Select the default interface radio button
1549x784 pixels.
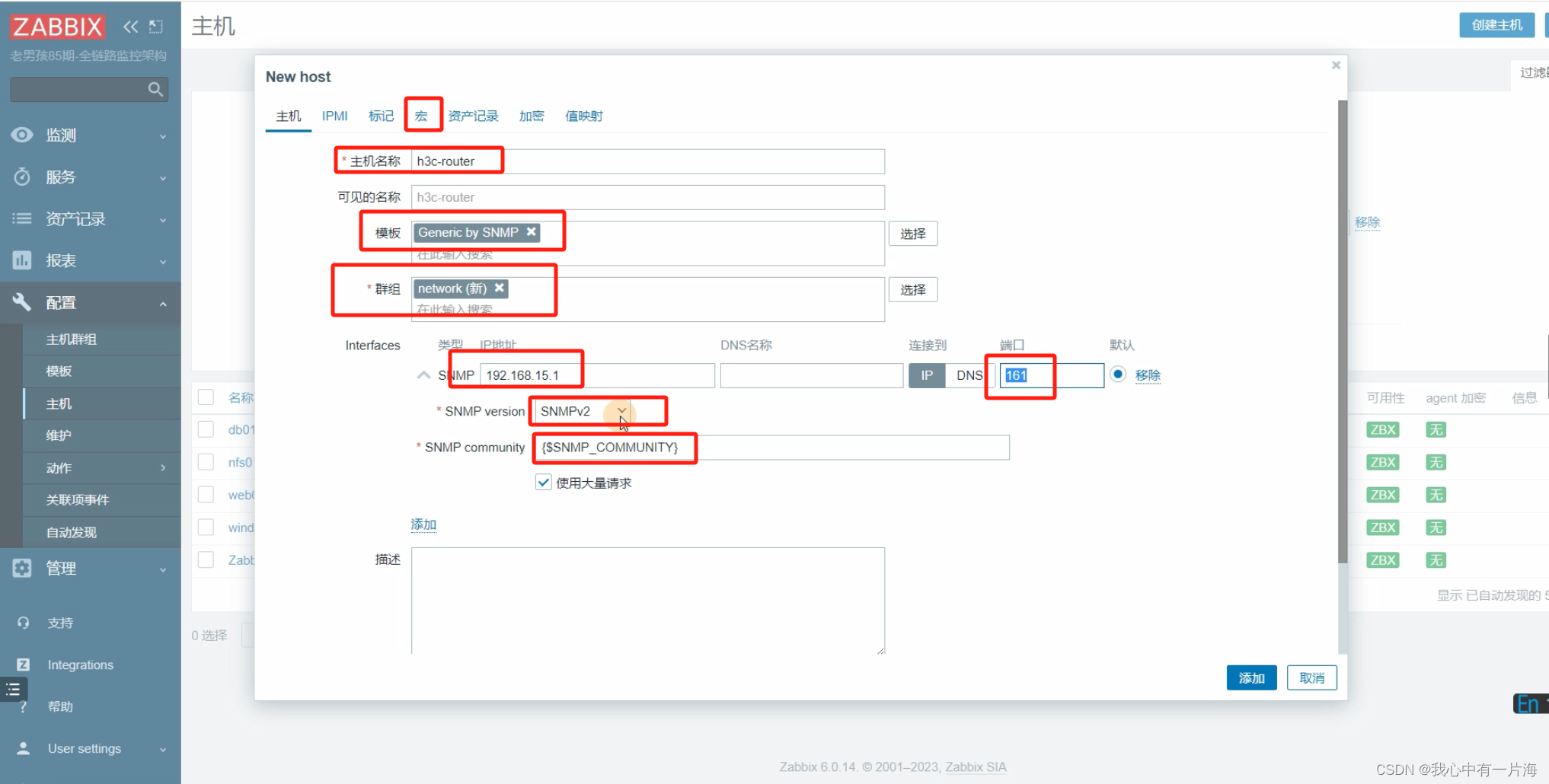(x=1118, y=374)
